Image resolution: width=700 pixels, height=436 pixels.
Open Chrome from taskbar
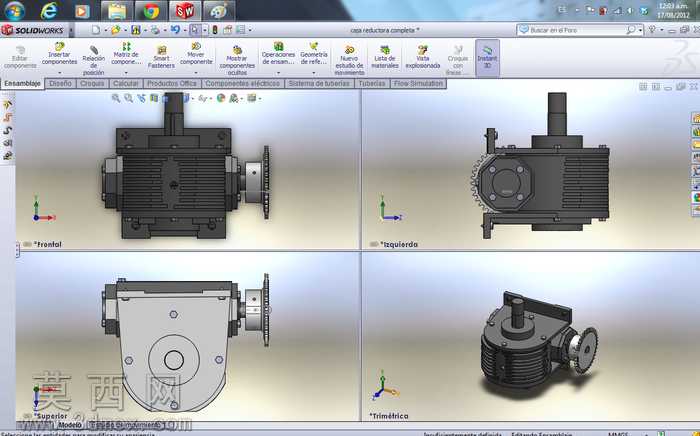point(151,11)
